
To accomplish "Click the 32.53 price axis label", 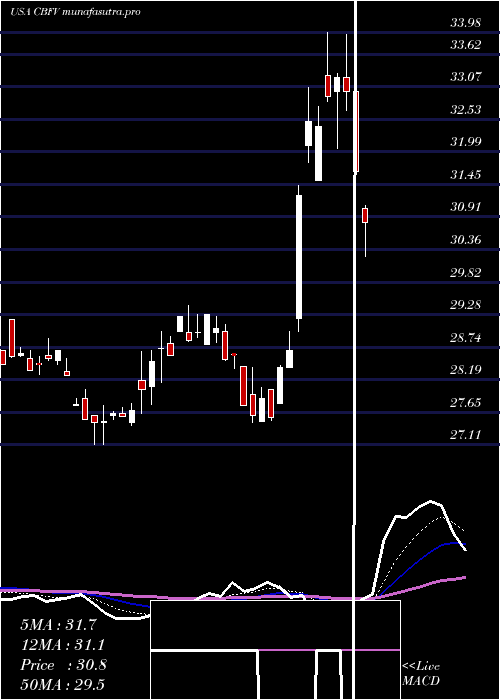I will click(466, 109).
